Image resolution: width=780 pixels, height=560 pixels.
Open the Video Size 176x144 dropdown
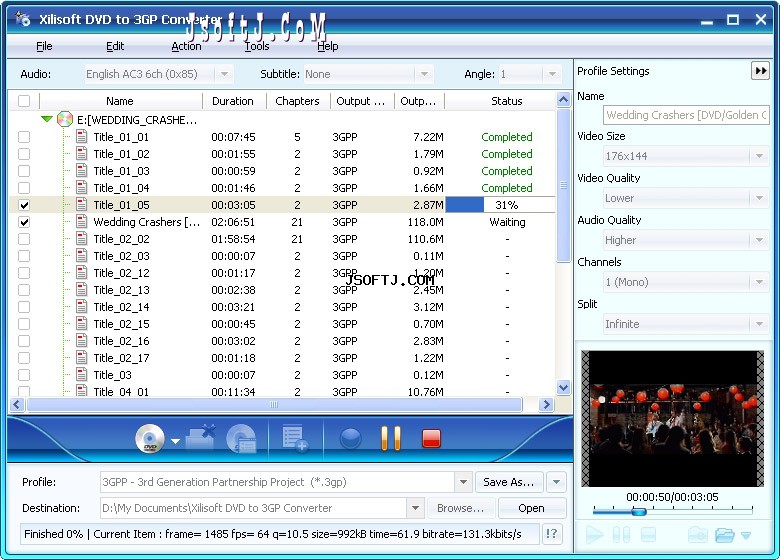[x=759, y=156]
